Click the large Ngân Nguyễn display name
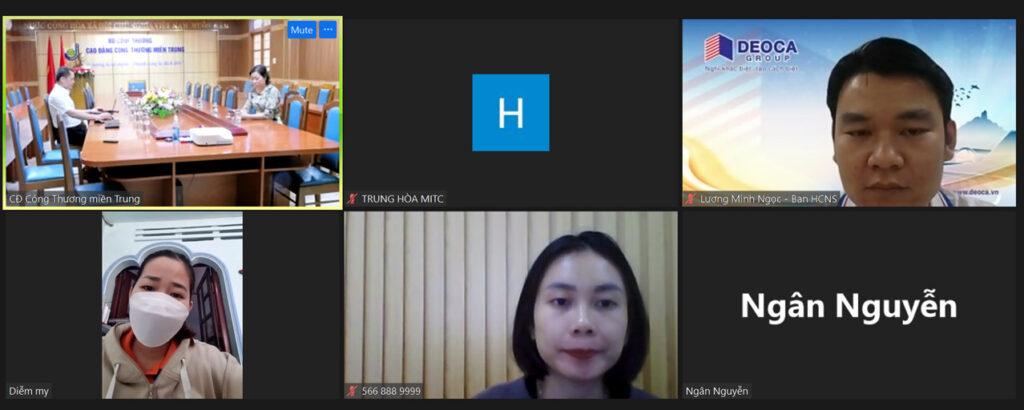Image resolution: width=1024 pixels, height=410 pixels. pos(848,307)
